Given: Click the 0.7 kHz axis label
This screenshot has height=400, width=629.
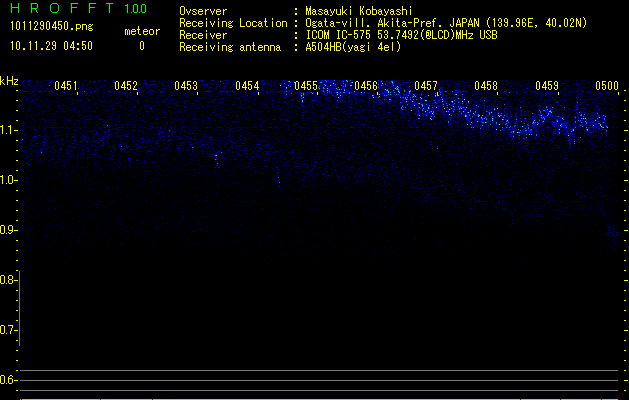Looking at the screenshot, I should tap(8, 330).
